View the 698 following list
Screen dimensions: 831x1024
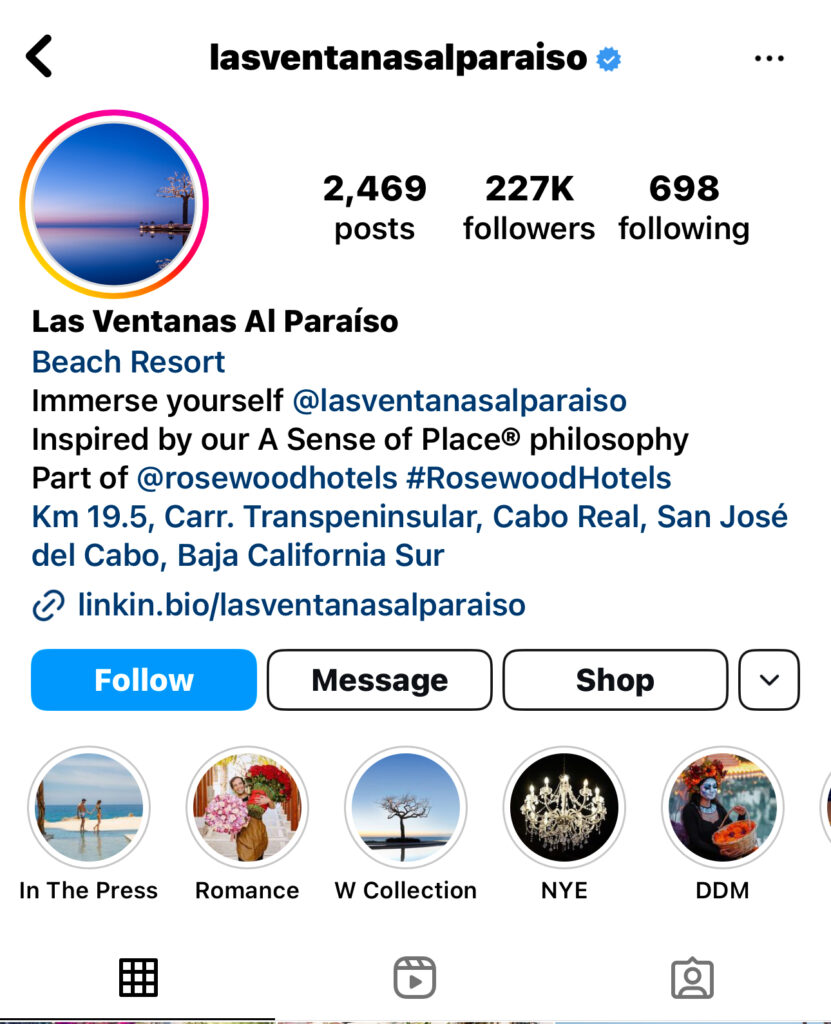click(684, 208)
